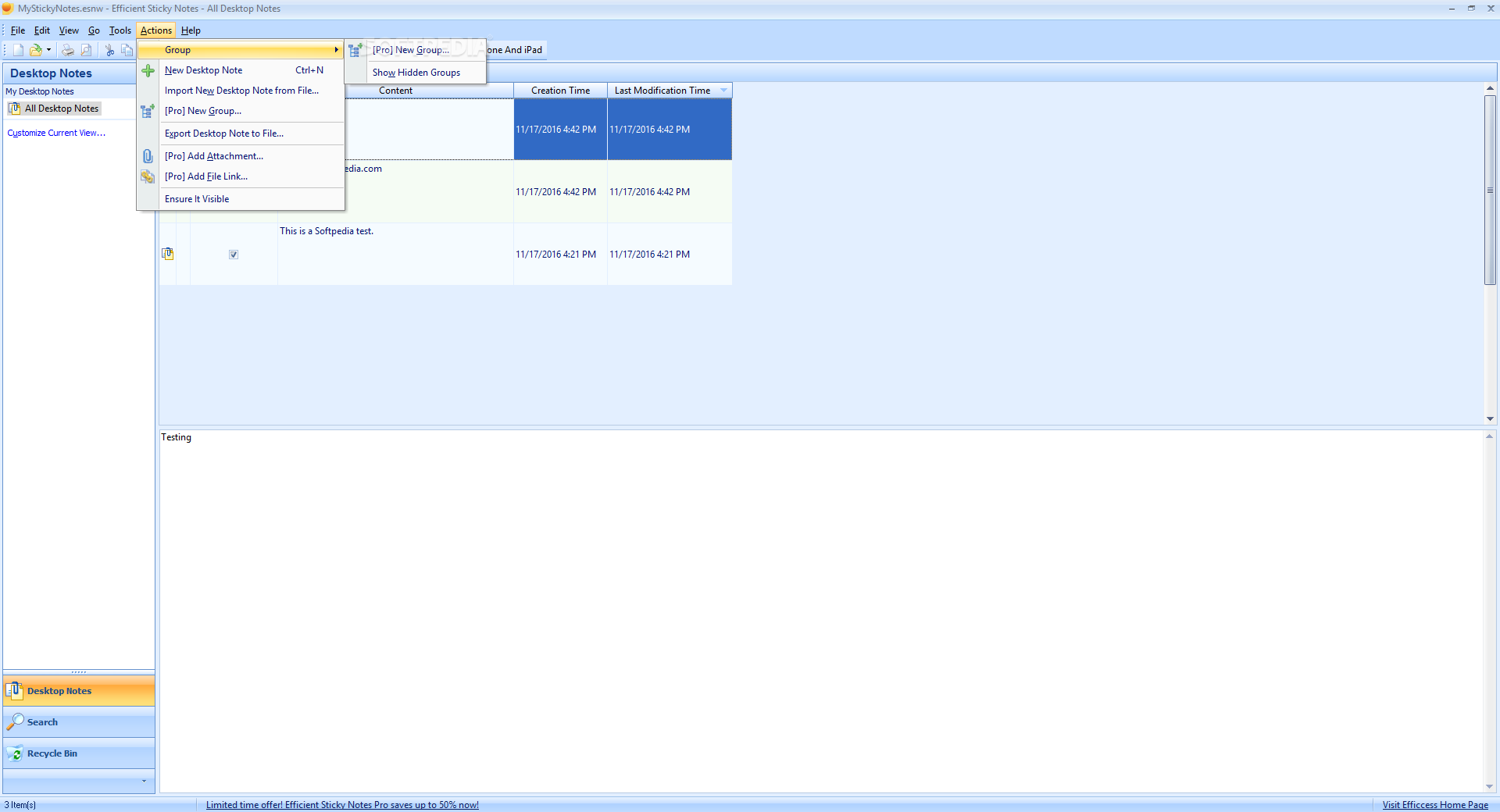The image size is (1500, 812).
Task: Click the New blank note toolbar icon
Action: (x=18, y=50)
